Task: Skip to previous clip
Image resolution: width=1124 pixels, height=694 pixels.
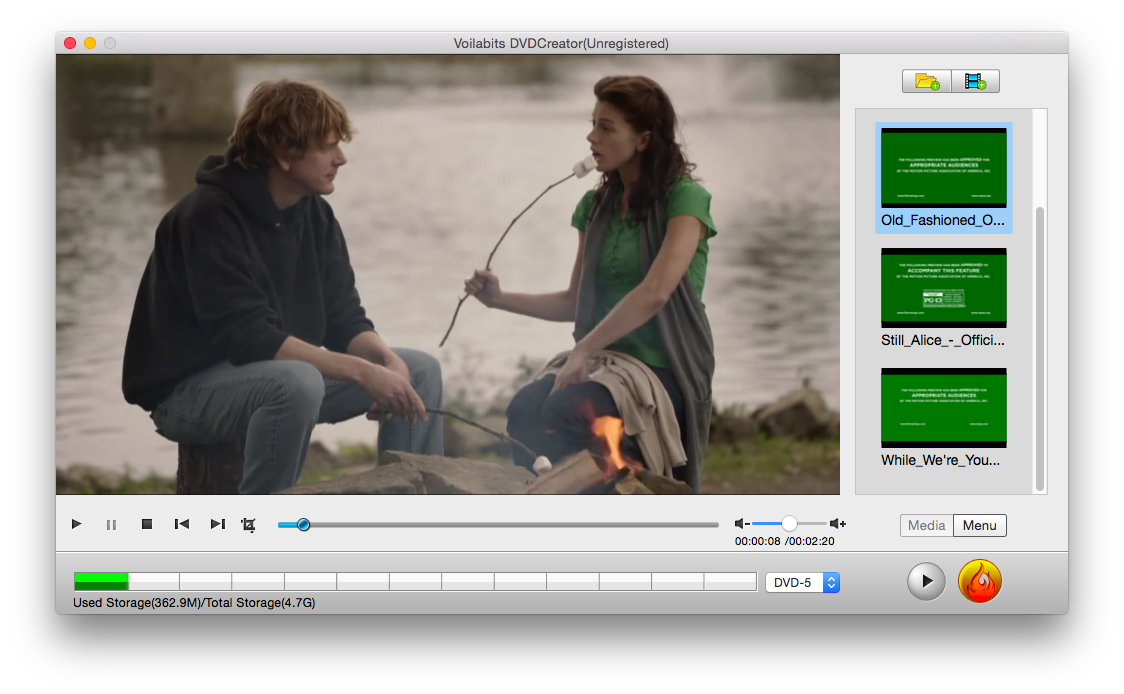Action: (182, 525)
